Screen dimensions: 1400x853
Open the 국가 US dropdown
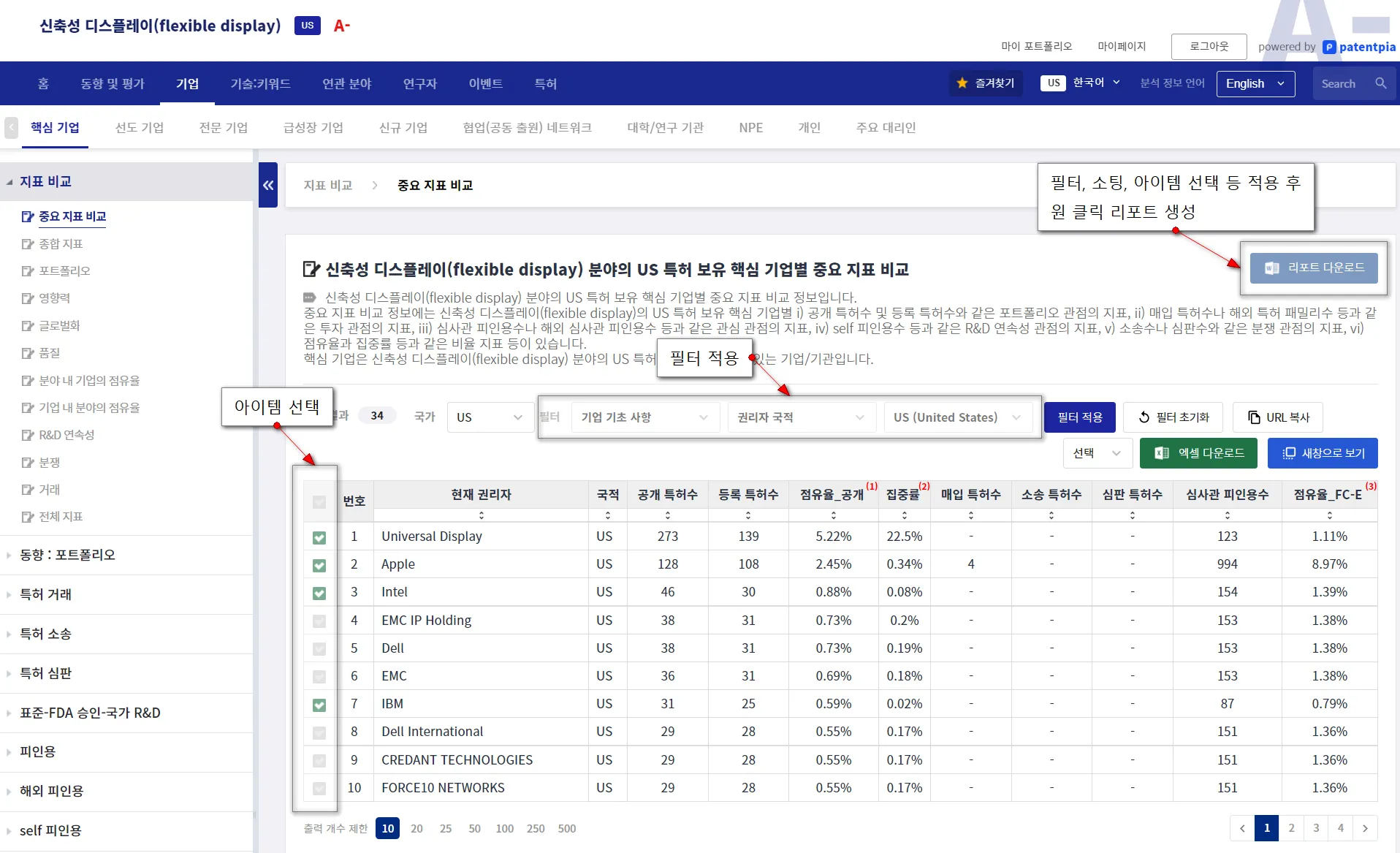point(490,417)
